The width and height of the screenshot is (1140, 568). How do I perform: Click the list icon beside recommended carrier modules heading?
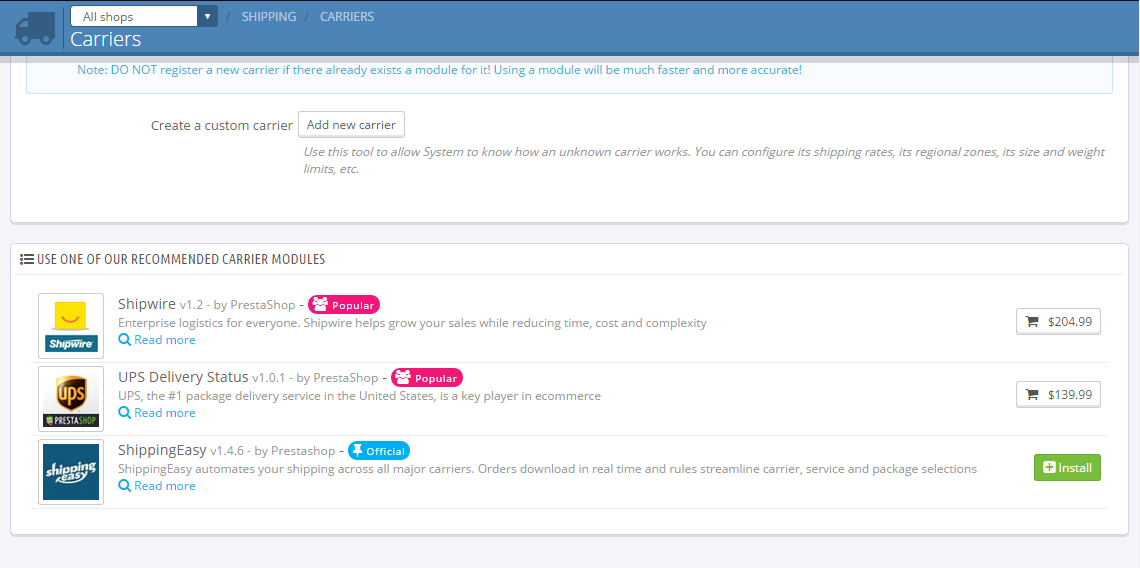pyautogui.click(x=27, y=259)
